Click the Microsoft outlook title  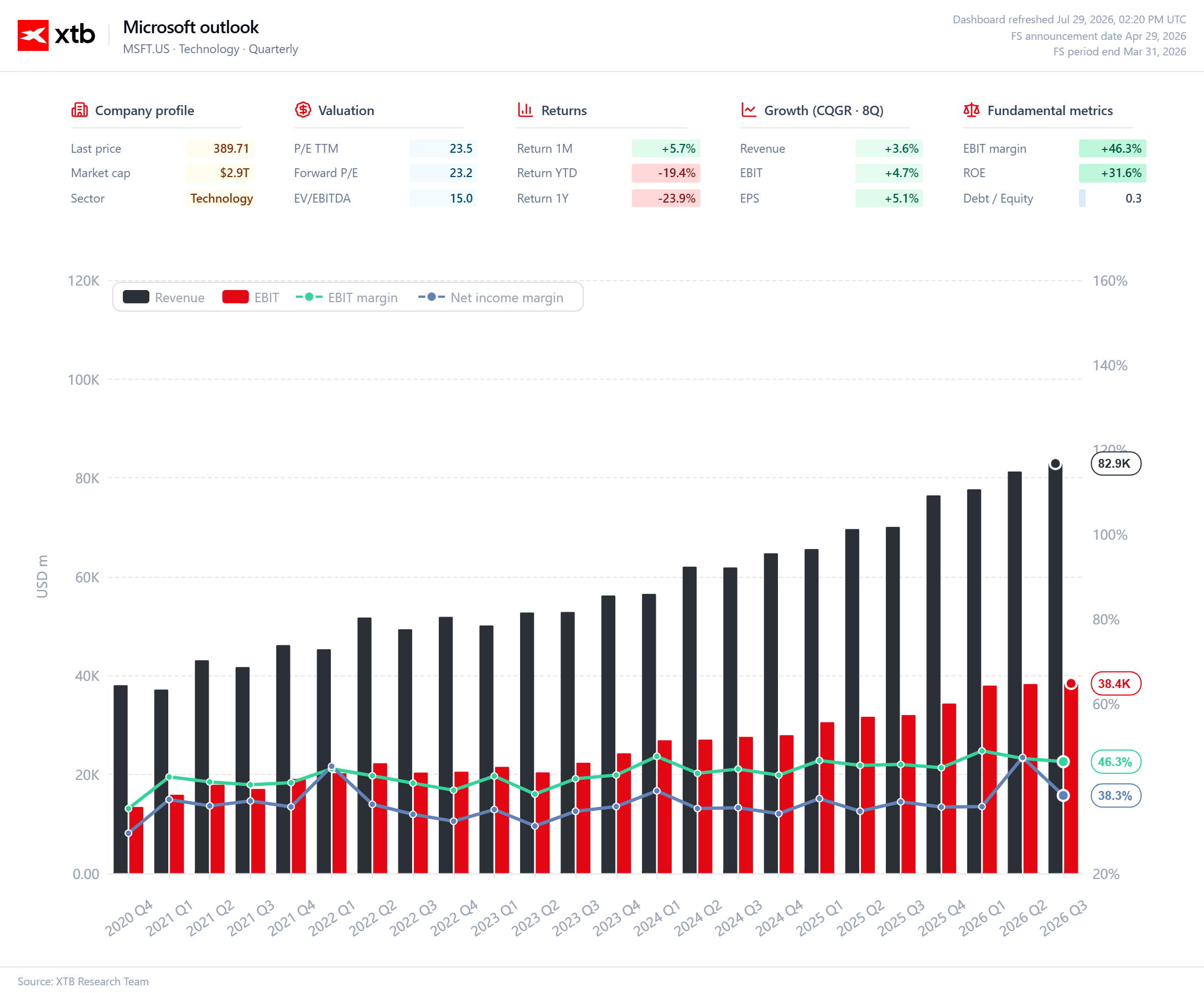[x=191, y=27]
